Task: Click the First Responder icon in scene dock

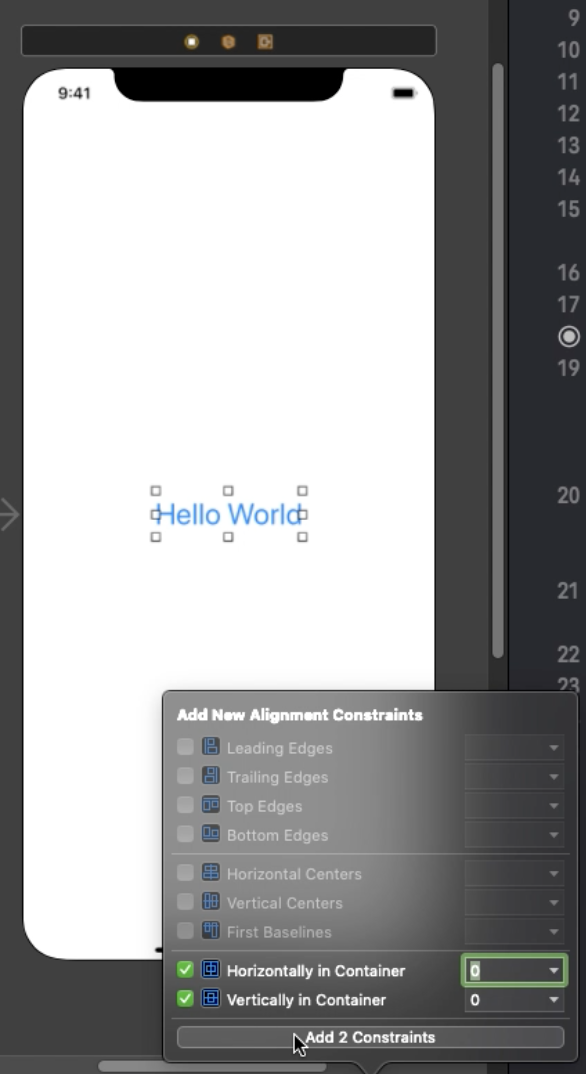Action: (x=229, y=42)
